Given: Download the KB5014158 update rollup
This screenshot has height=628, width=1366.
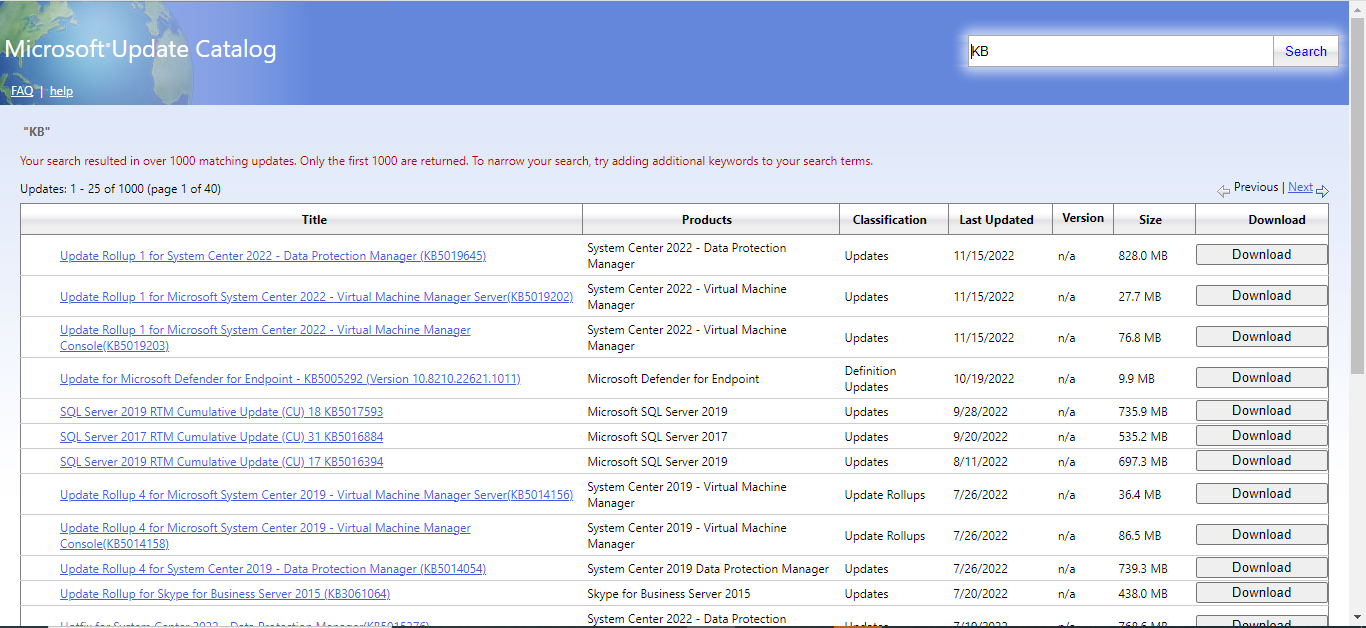Looking at the screenshot, I should tap(1262, 535).
